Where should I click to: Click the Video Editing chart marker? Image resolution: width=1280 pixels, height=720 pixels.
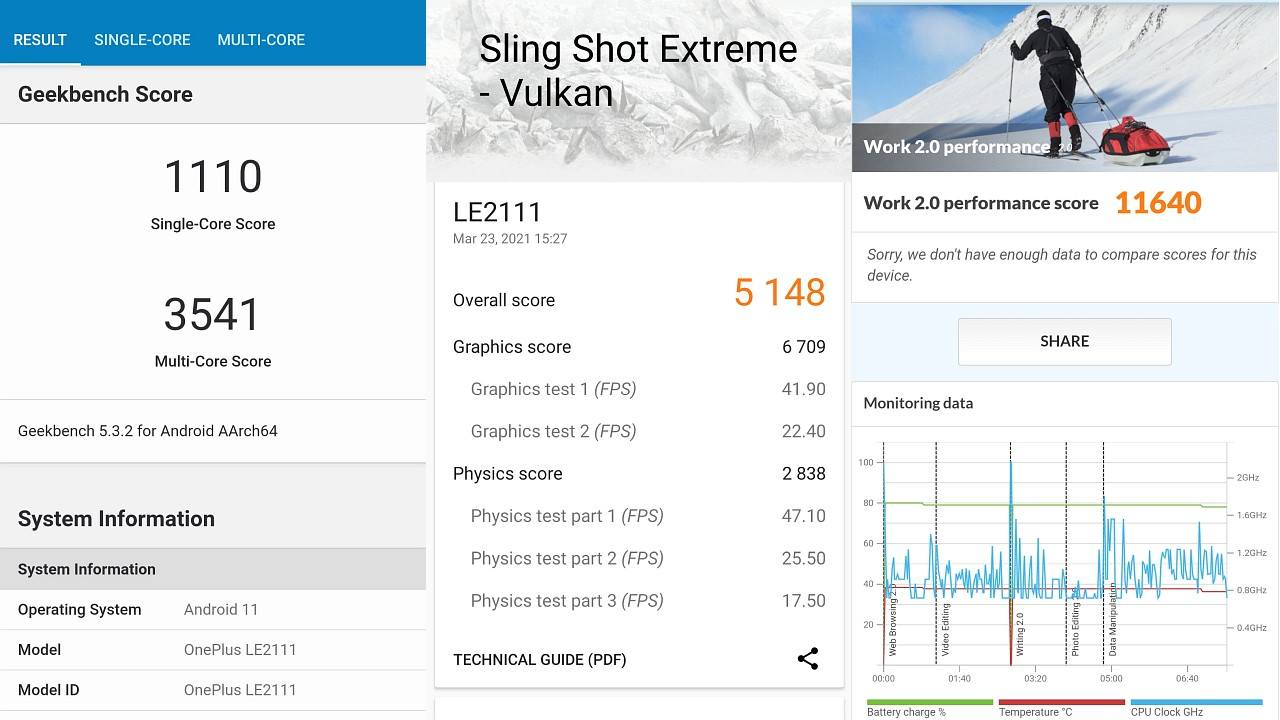tap(946, 629)
